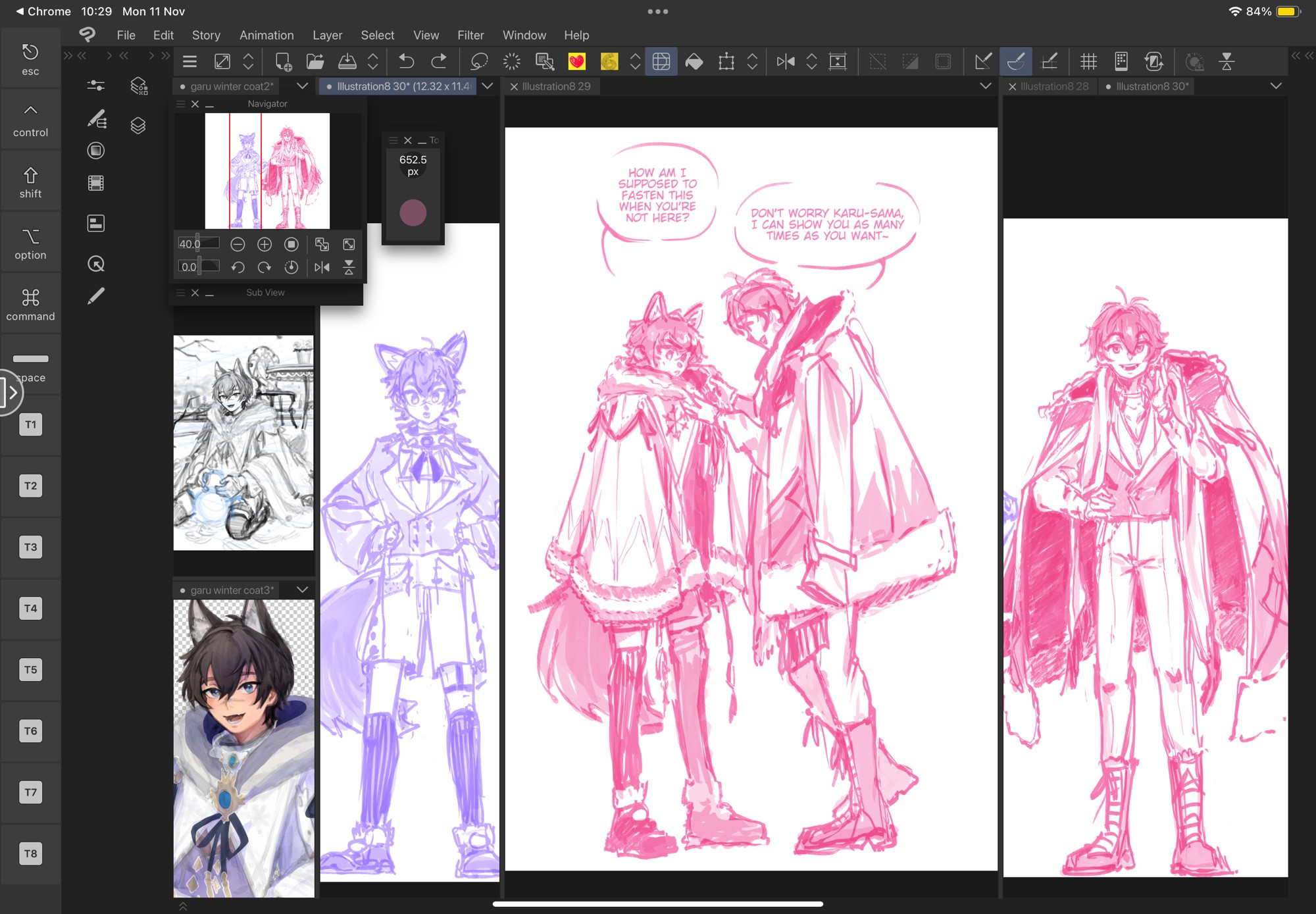This screenshot has width=1316, height=914.
Task: Switch to Illustration8 29 canvas tab
Action: 557,86
